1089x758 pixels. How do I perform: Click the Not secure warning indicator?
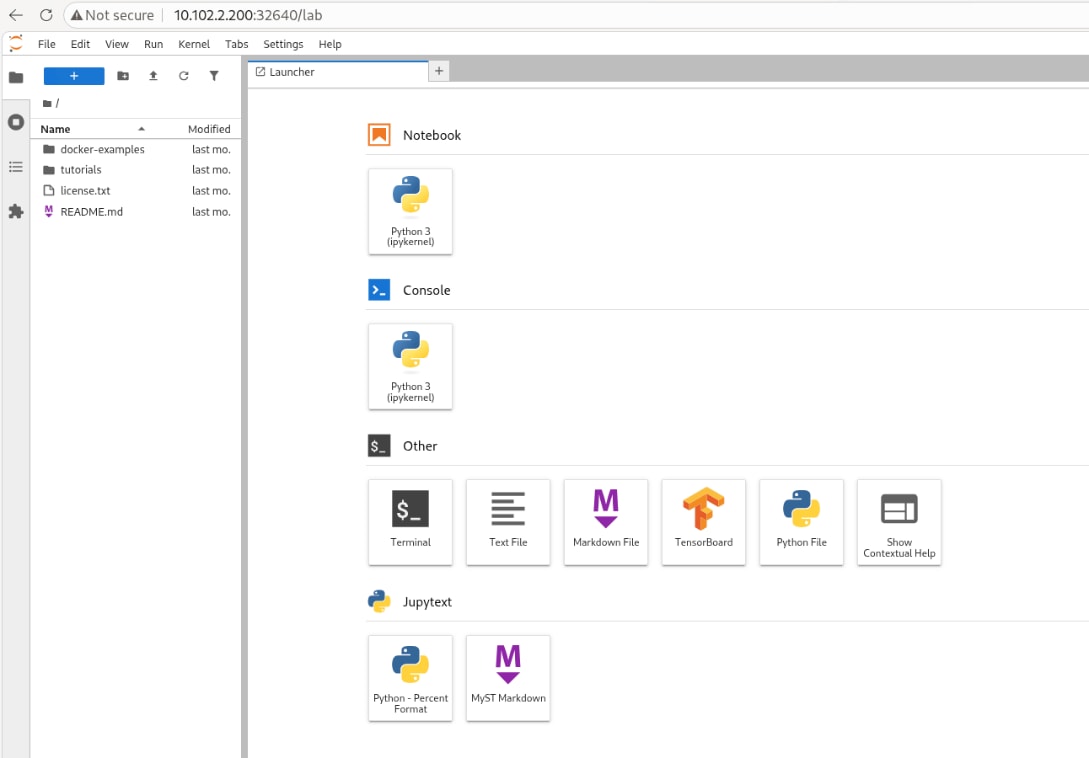113,15
